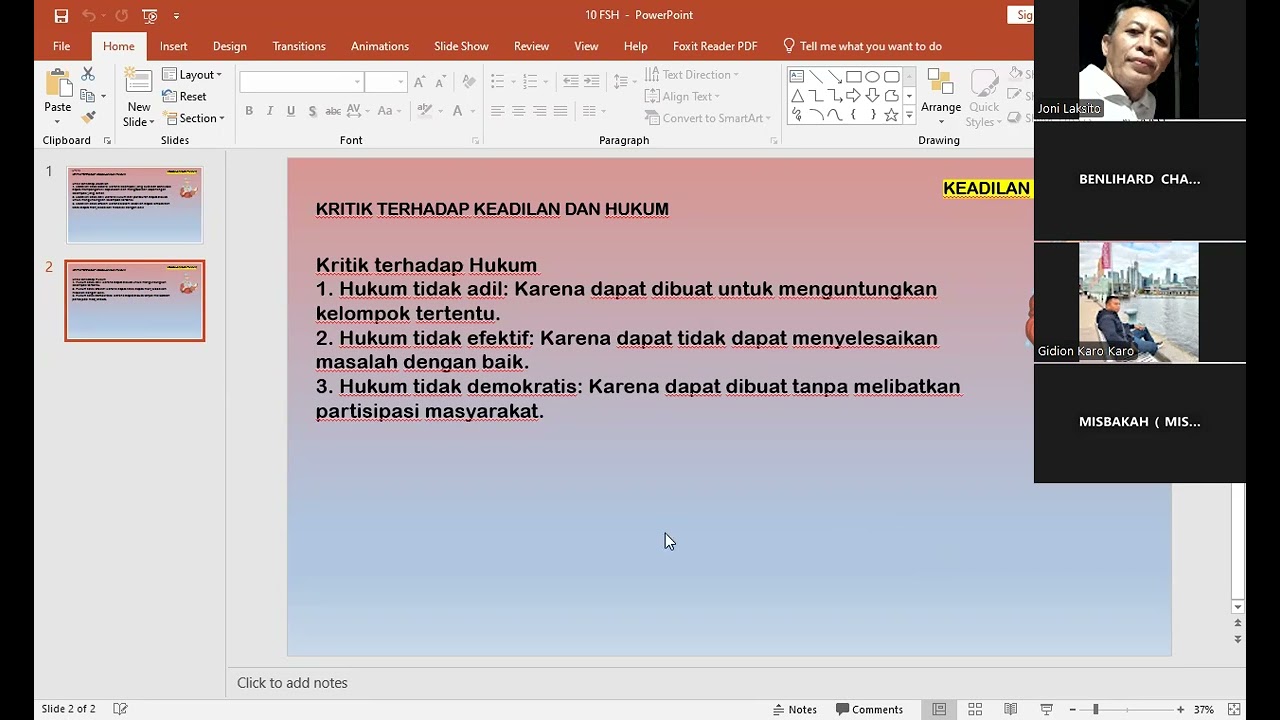Align text left
1280x720 pixels.
coord(497,111)
